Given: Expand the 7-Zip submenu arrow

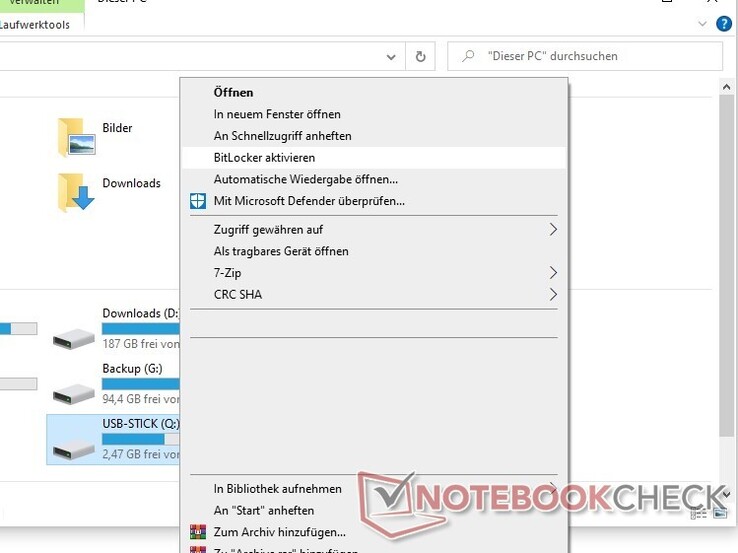Looking at the screenshot, I should coord(553,272).
